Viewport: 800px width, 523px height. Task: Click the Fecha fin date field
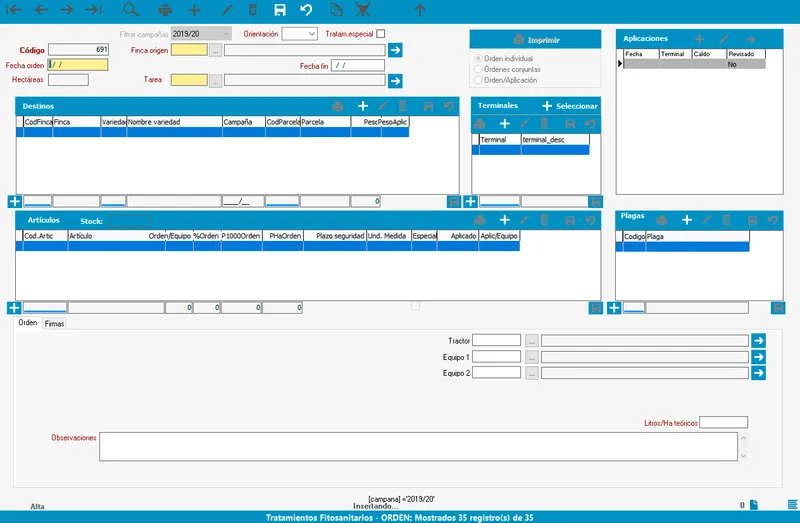pyautogui.click(x=358, y=65)
